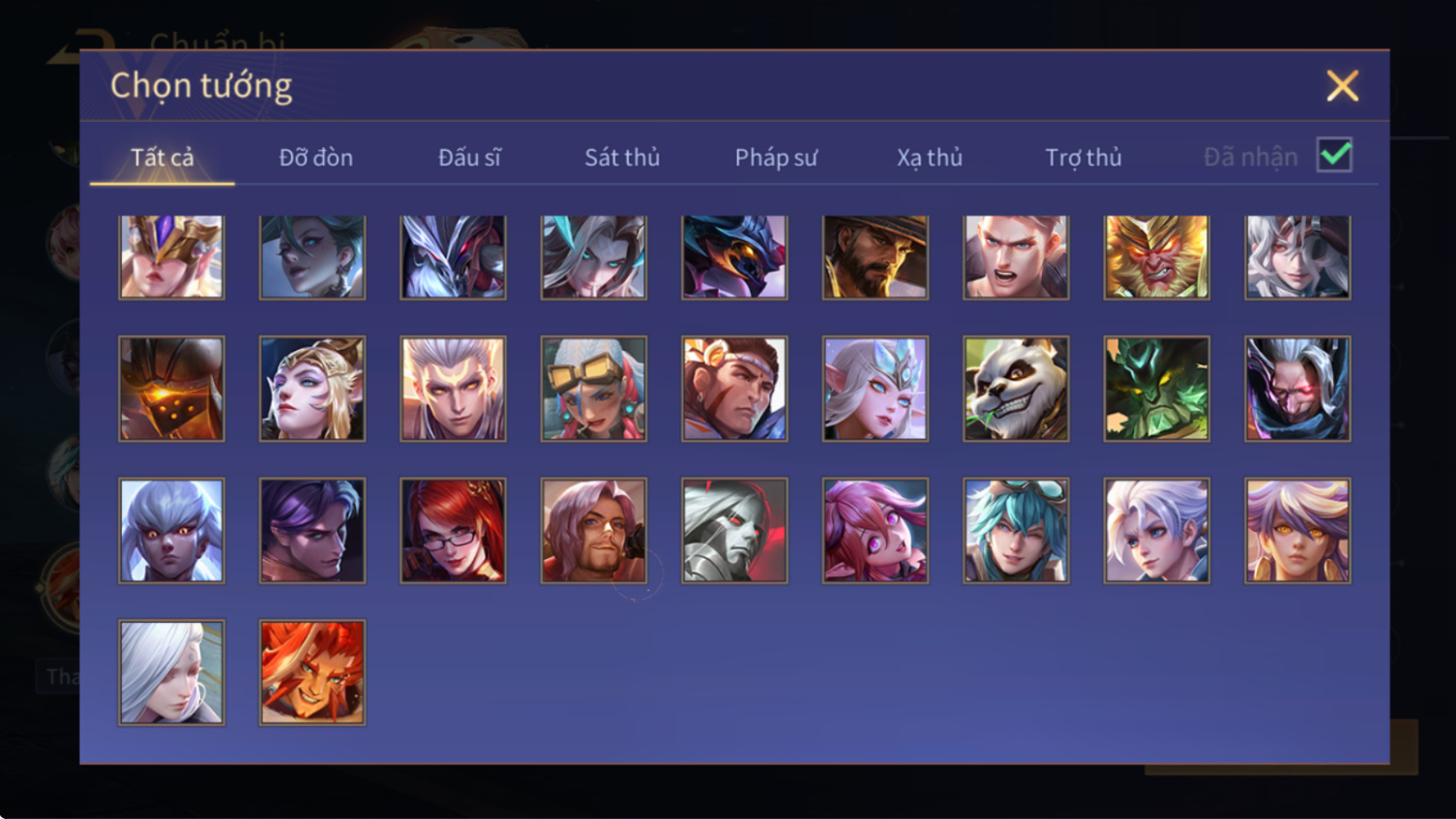The image size is (1456, 819).
Task: Choose the golden monkey king hero
Action: 1156,256
